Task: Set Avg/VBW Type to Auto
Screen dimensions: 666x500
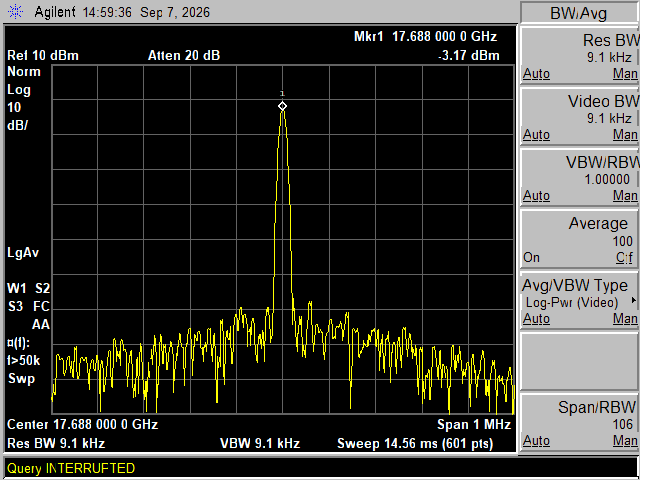Action: pyautogui.click(x=536, y=319)
